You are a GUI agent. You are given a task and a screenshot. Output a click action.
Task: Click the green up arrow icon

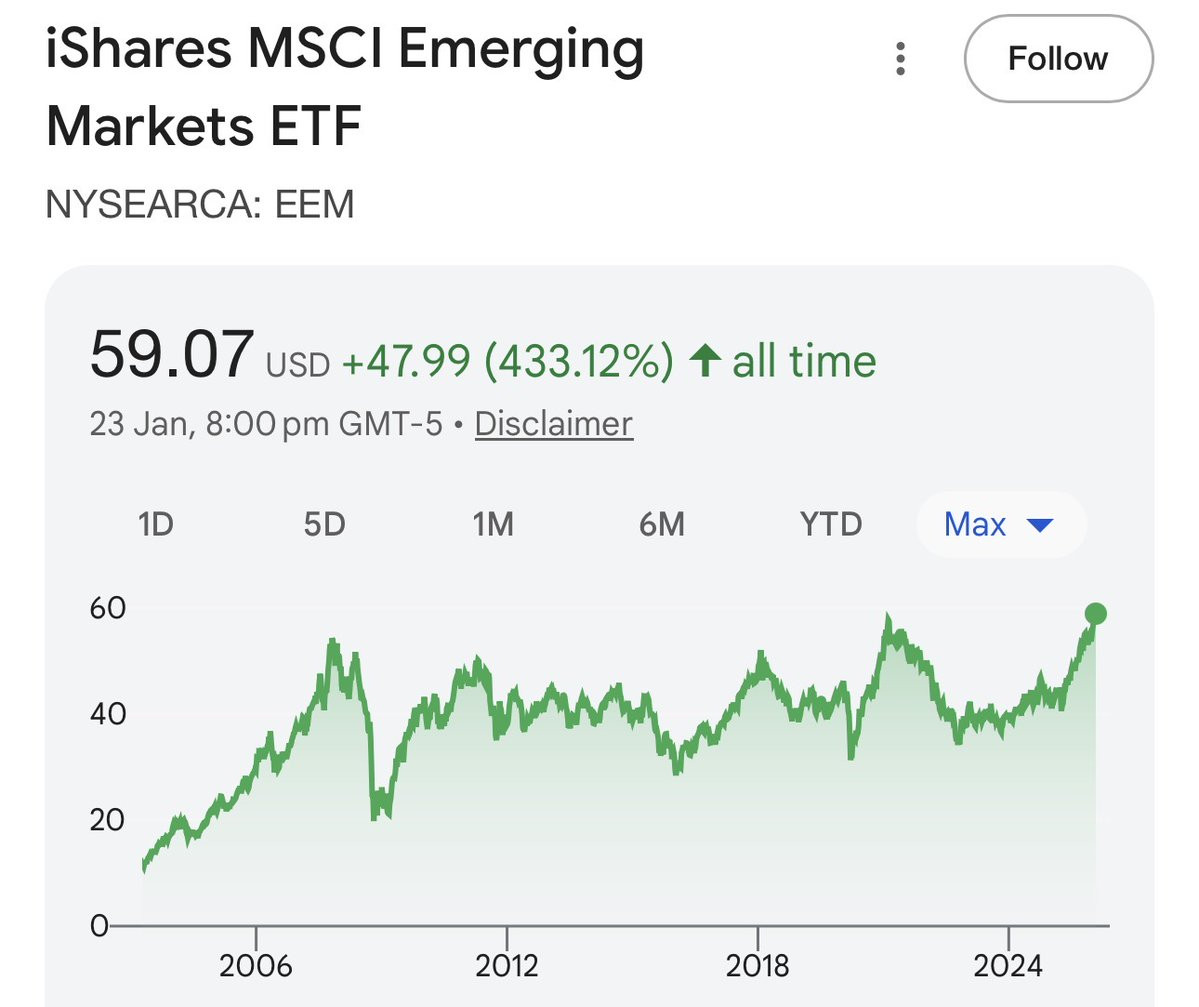click(x=704, y=360)
